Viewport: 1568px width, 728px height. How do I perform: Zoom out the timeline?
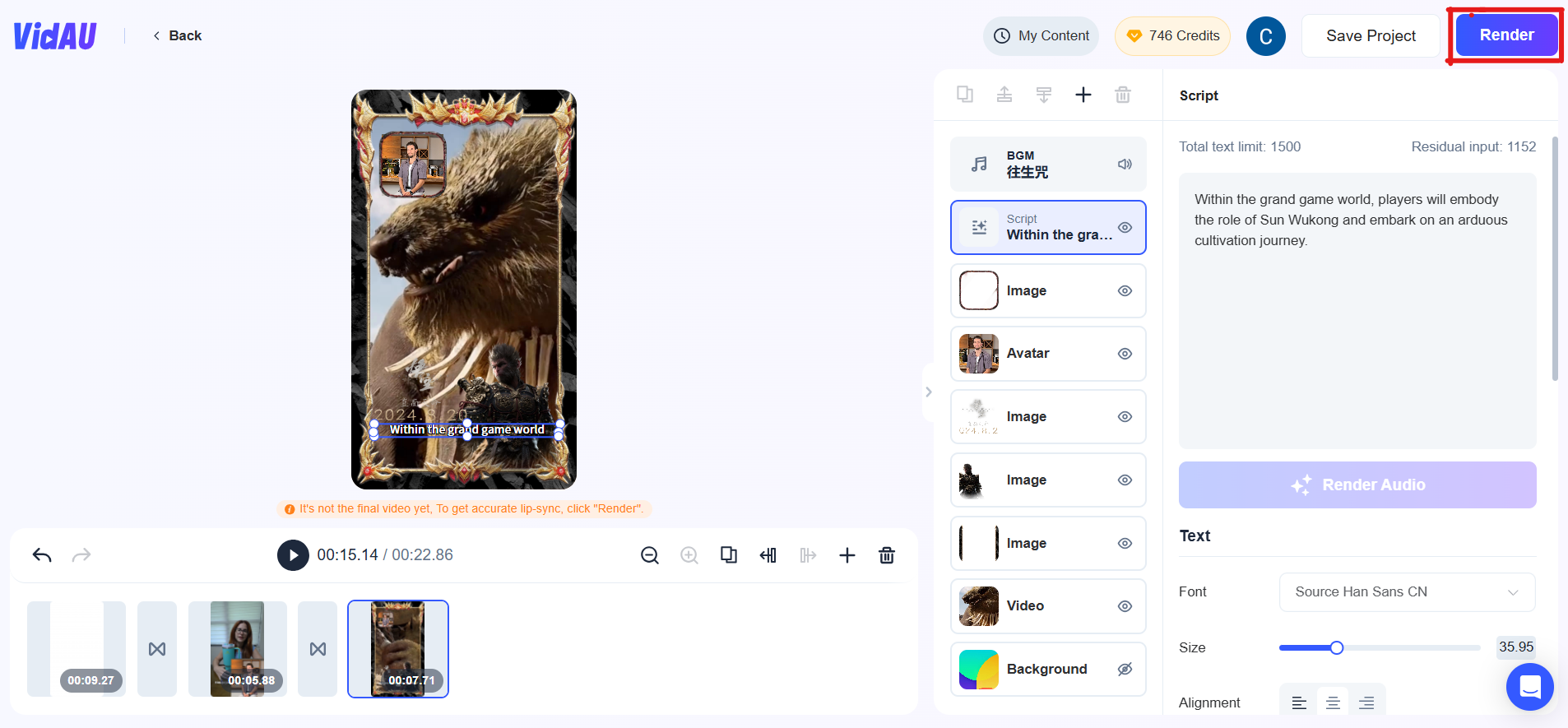click(x=650, y=555)
